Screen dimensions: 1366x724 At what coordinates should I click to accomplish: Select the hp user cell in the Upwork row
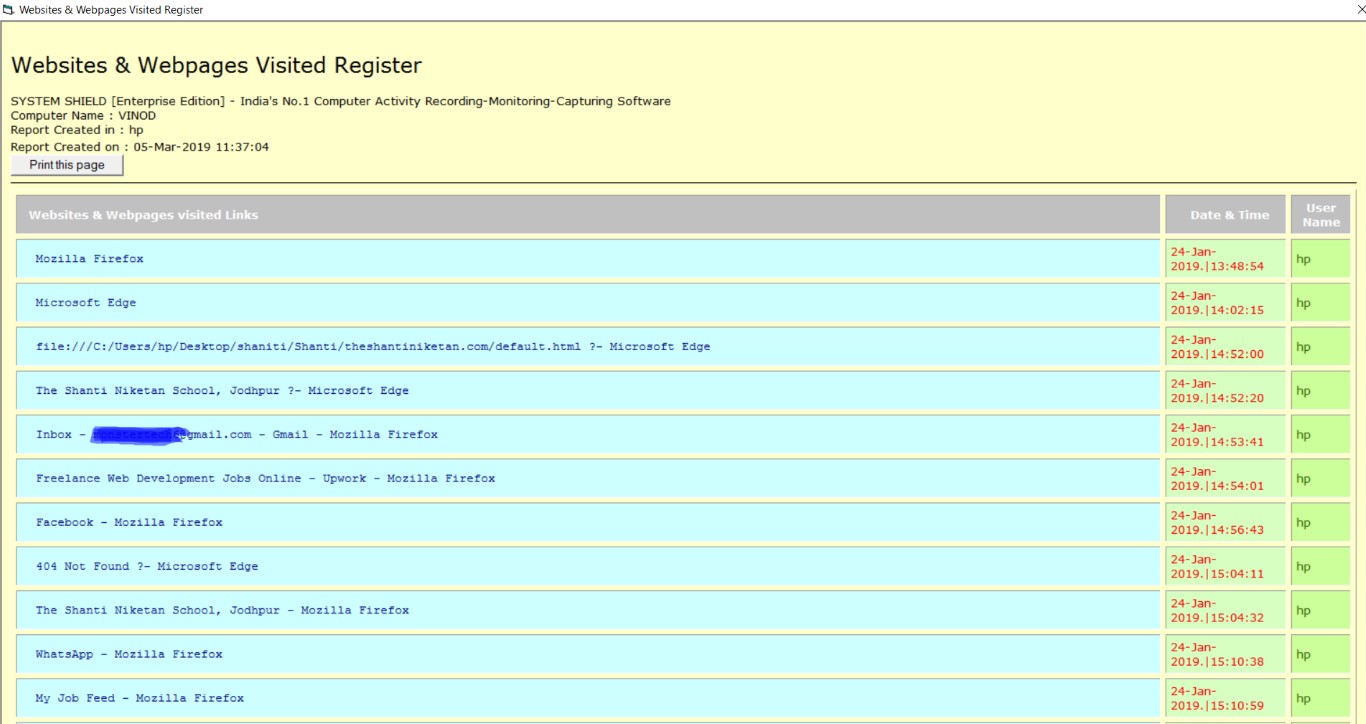pyautogui.click(x=1321, y=479)
